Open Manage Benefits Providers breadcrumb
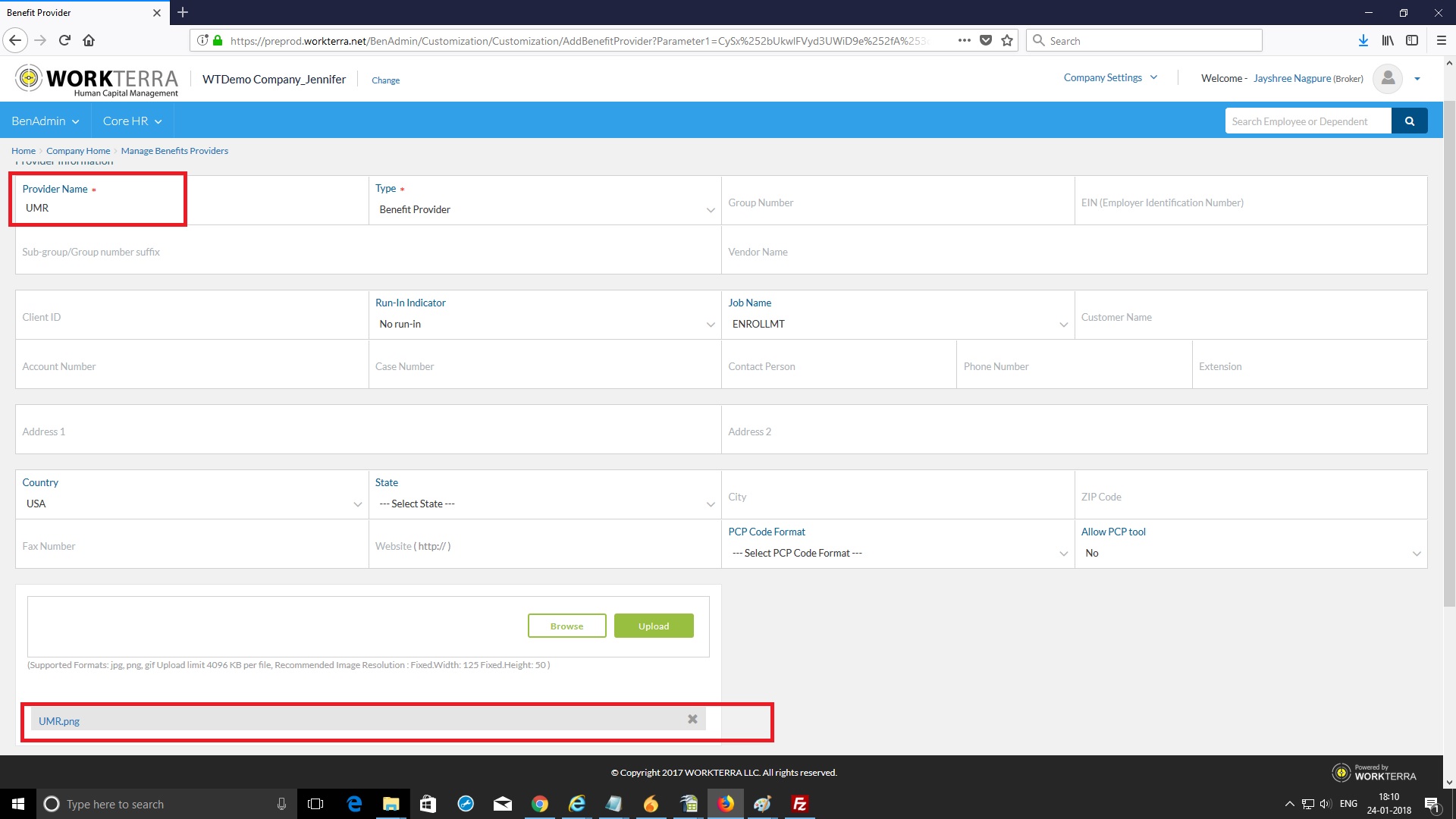Viewport: 1456px width, 819px height. pyautogui.click(x=174, y=151)
